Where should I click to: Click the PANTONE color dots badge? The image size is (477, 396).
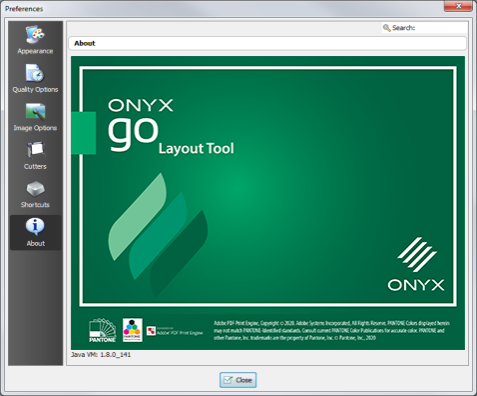pos(132,330)
